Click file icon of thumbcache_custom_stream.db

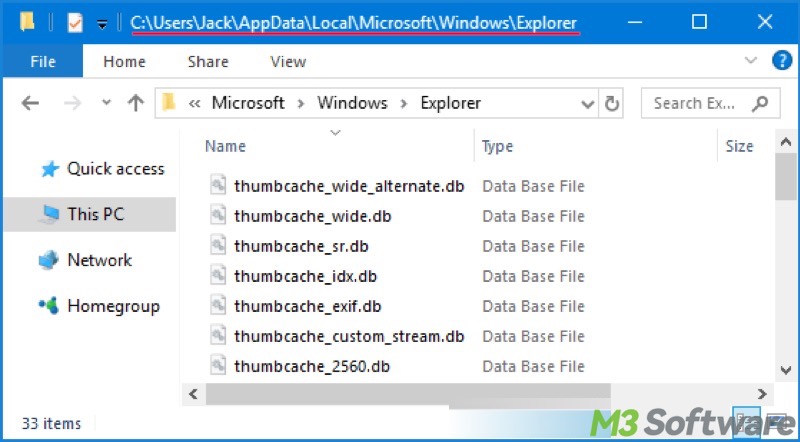pos(218,335)
